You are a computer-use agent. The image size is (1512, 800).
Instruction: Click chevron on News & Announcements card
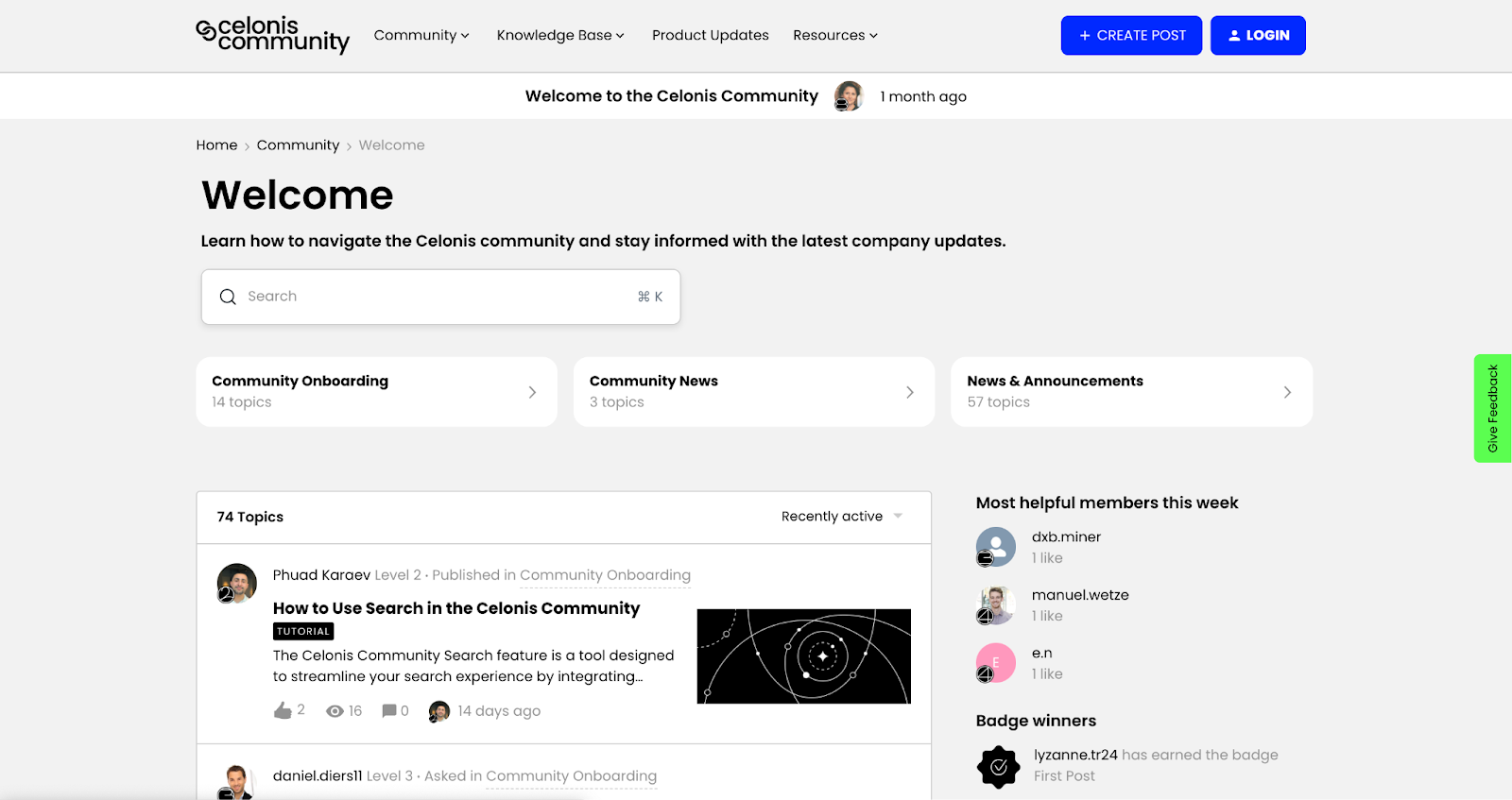click(x=1287, y=392)
